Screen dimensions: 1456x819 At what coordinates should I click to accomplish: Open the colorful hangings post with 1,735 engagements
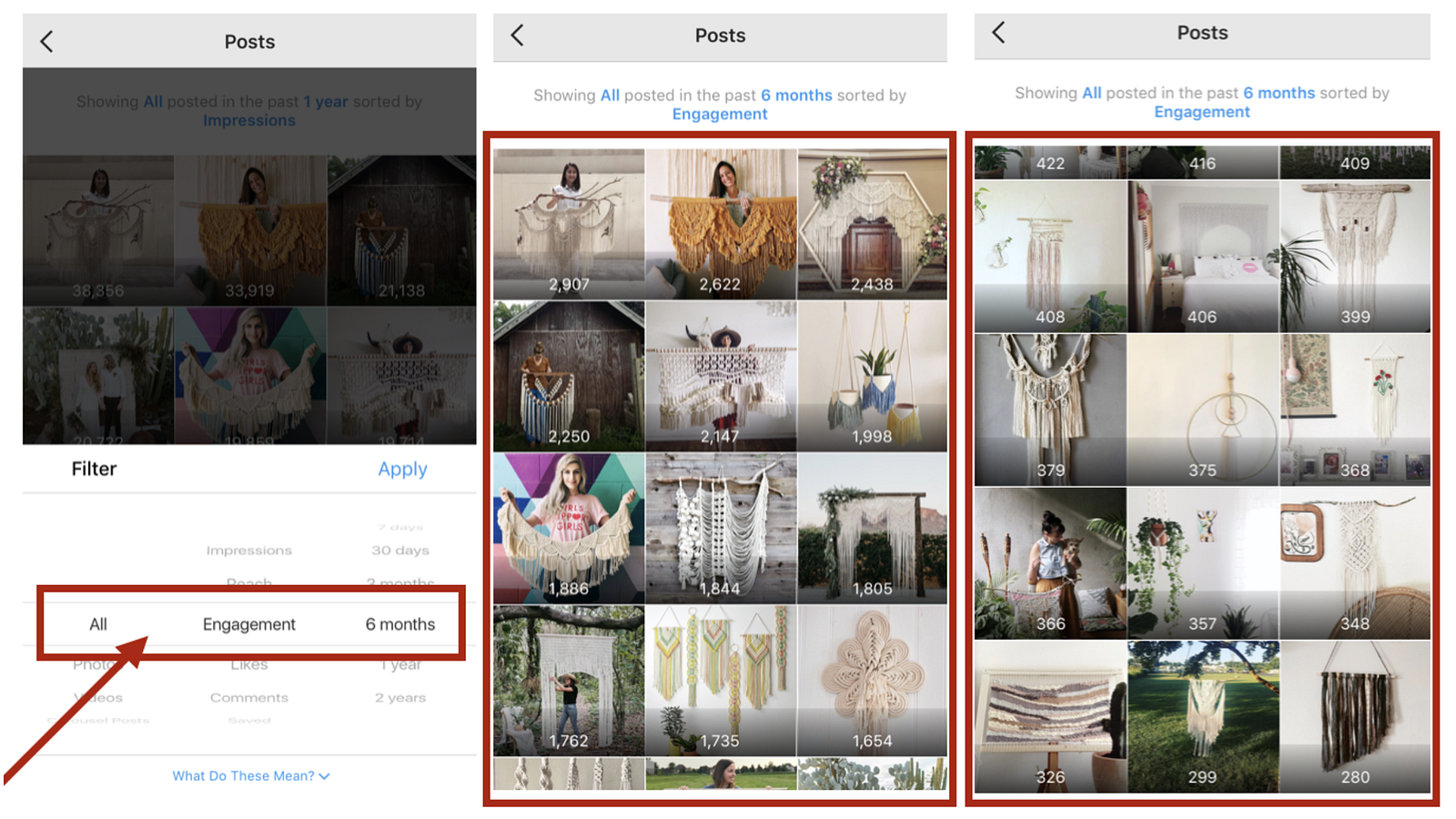pos(721,681)
